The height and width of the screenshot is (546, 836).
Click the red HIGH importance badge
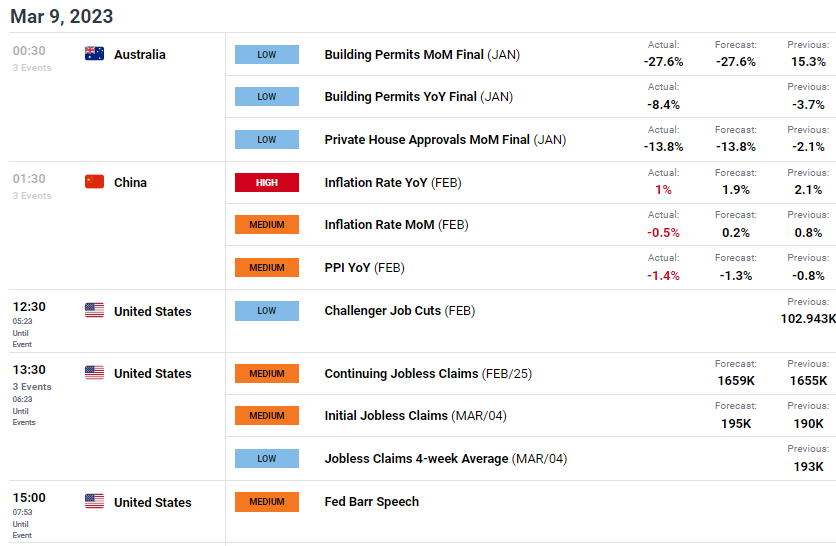click(x=267, y=183)
